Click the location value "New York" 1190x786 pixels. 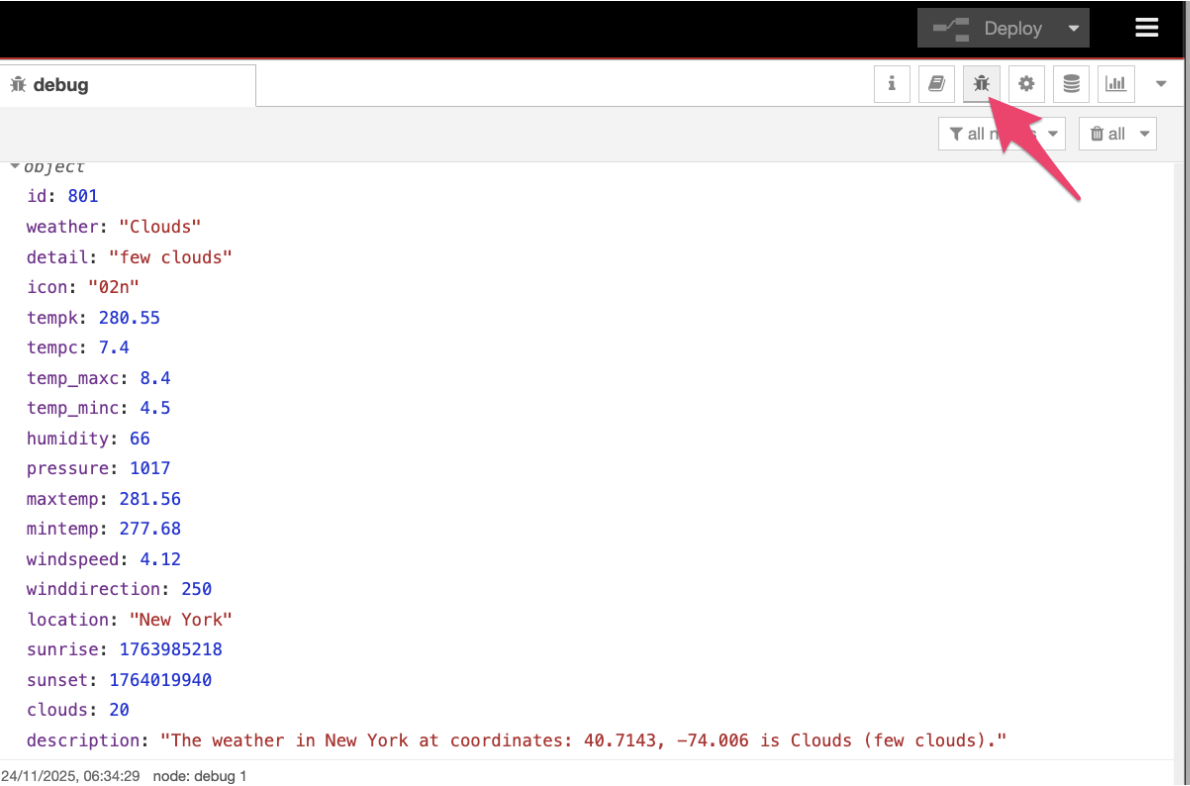tap(181, 619)
